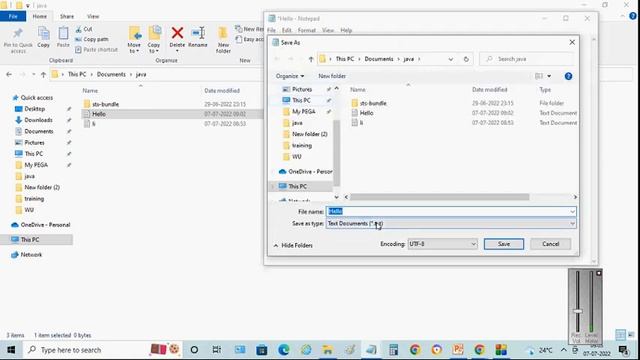Click the Rename ribbon icon
640x360 pixels.
click(x=198, y=33)
